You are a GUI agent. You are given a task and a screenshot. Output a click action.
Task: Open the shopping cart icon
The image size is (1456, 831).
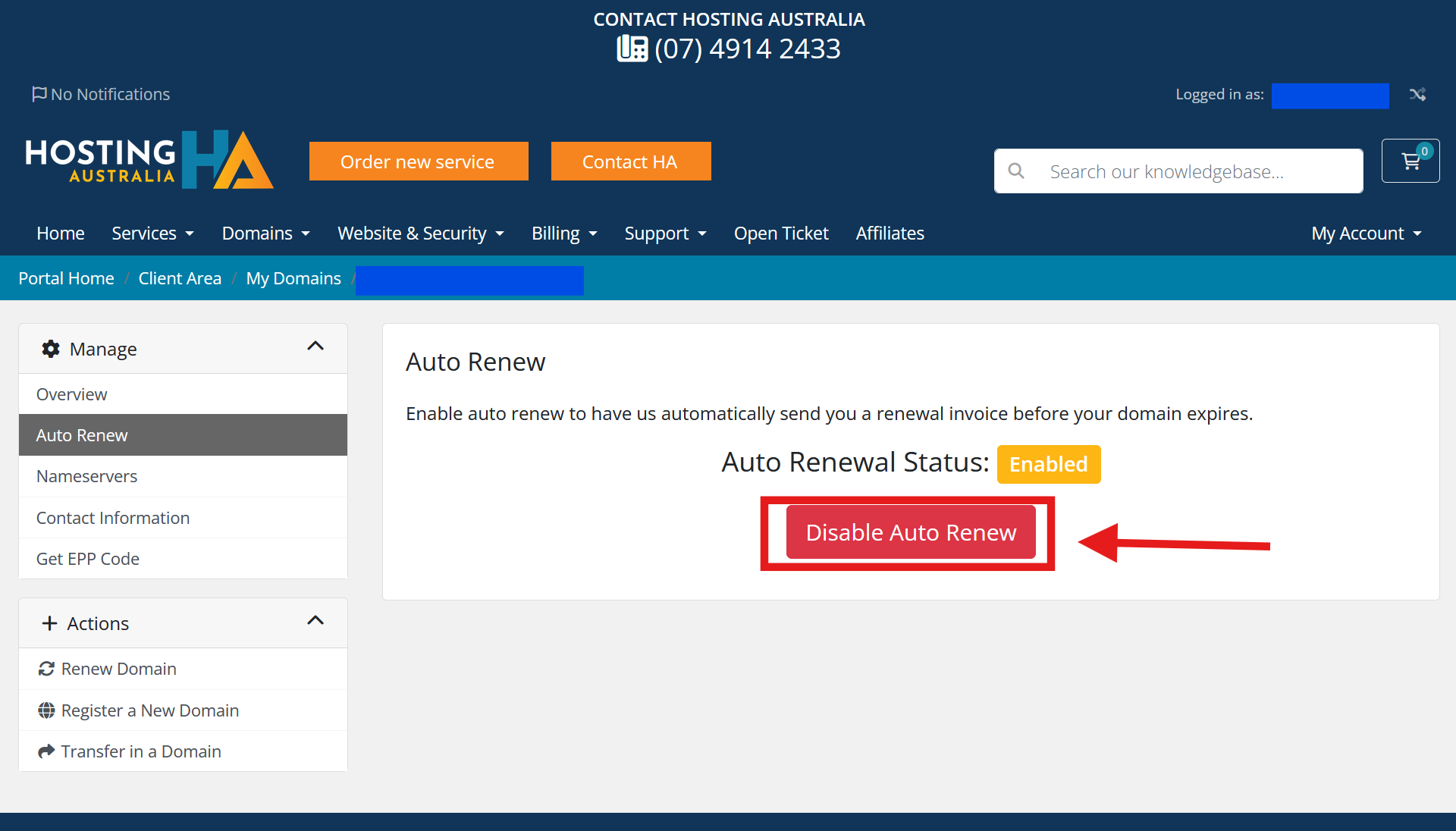tap(1410, 161)
